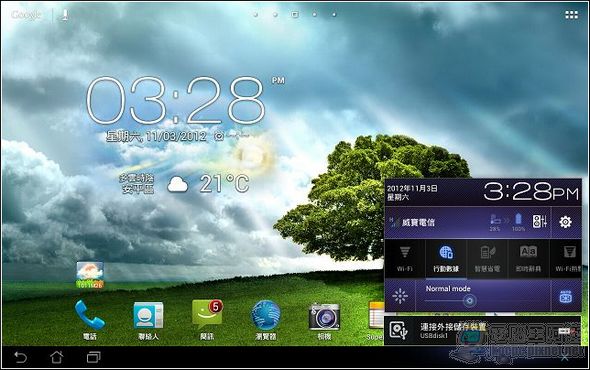Open the Google search box
Viewport: 590px width, 370px height.
coord(26,15)
